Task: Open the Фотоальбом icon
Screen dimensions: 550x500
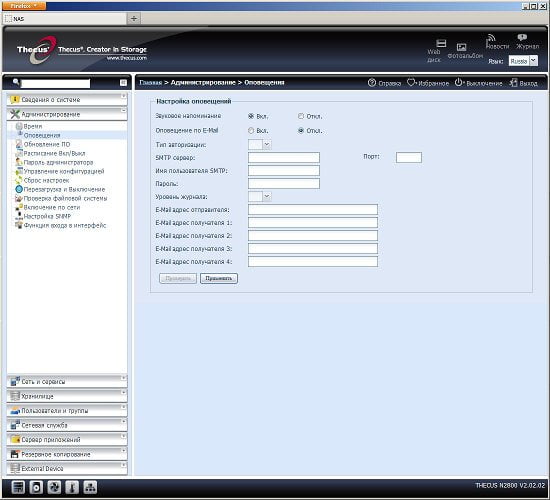Action: [461, 47]
